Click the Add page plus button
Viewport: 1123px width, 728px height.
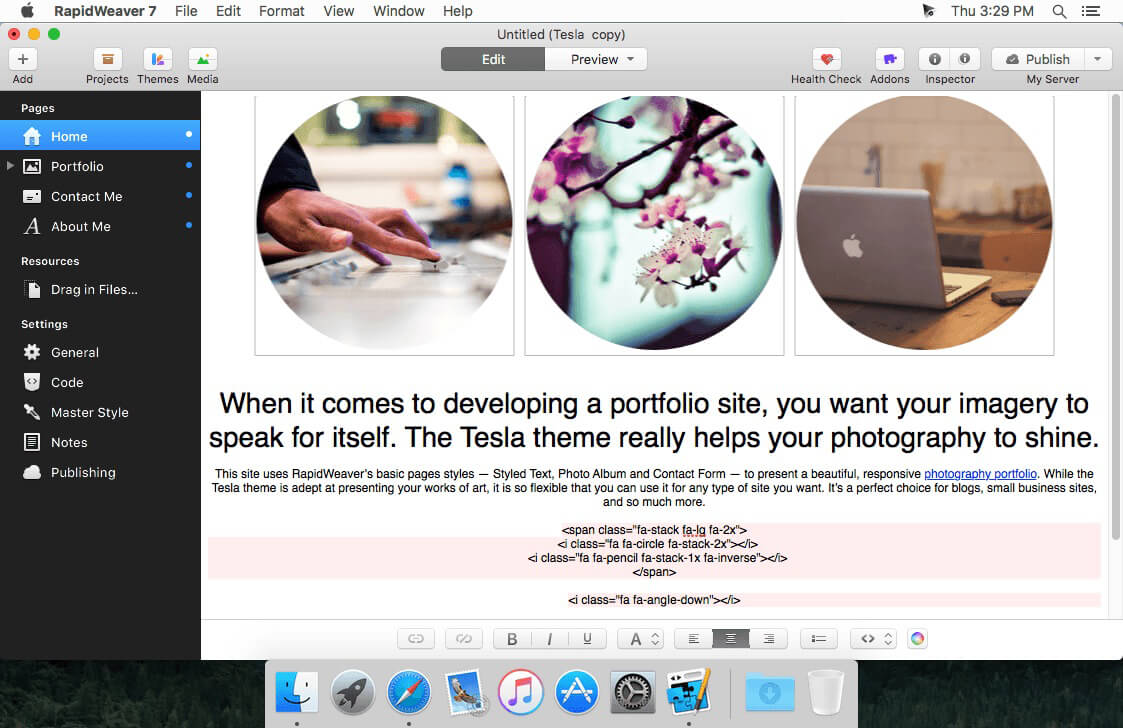[x=23, y=60]
